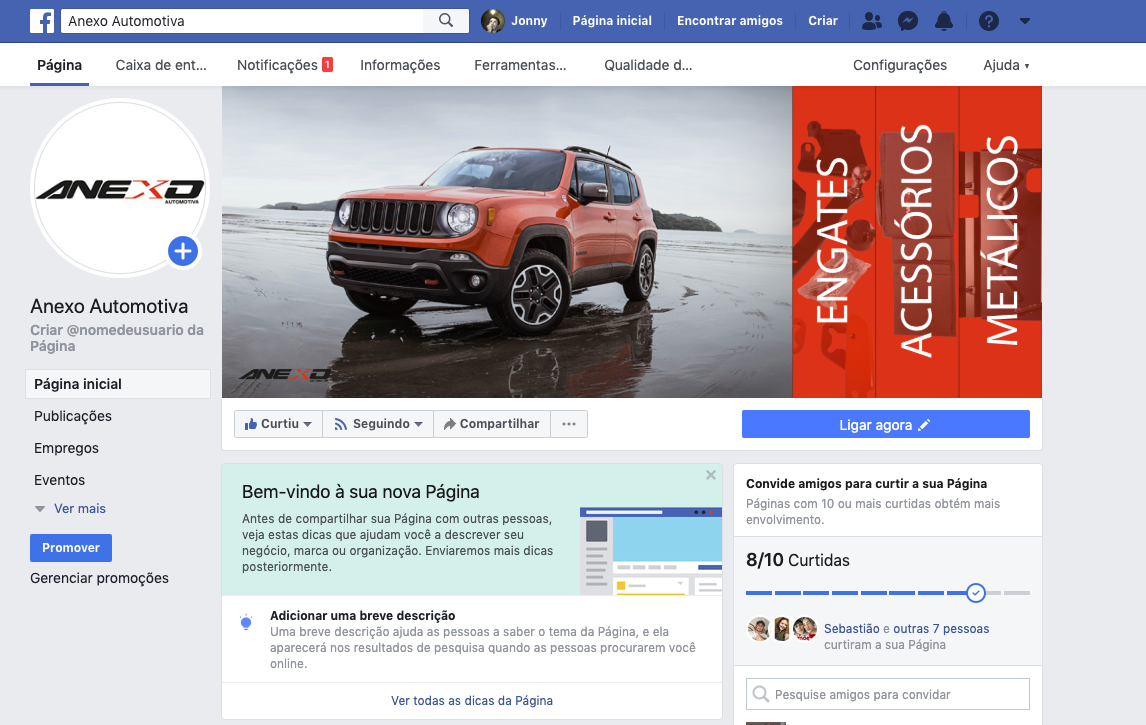Open the Qualidade tab

(648, 65)
